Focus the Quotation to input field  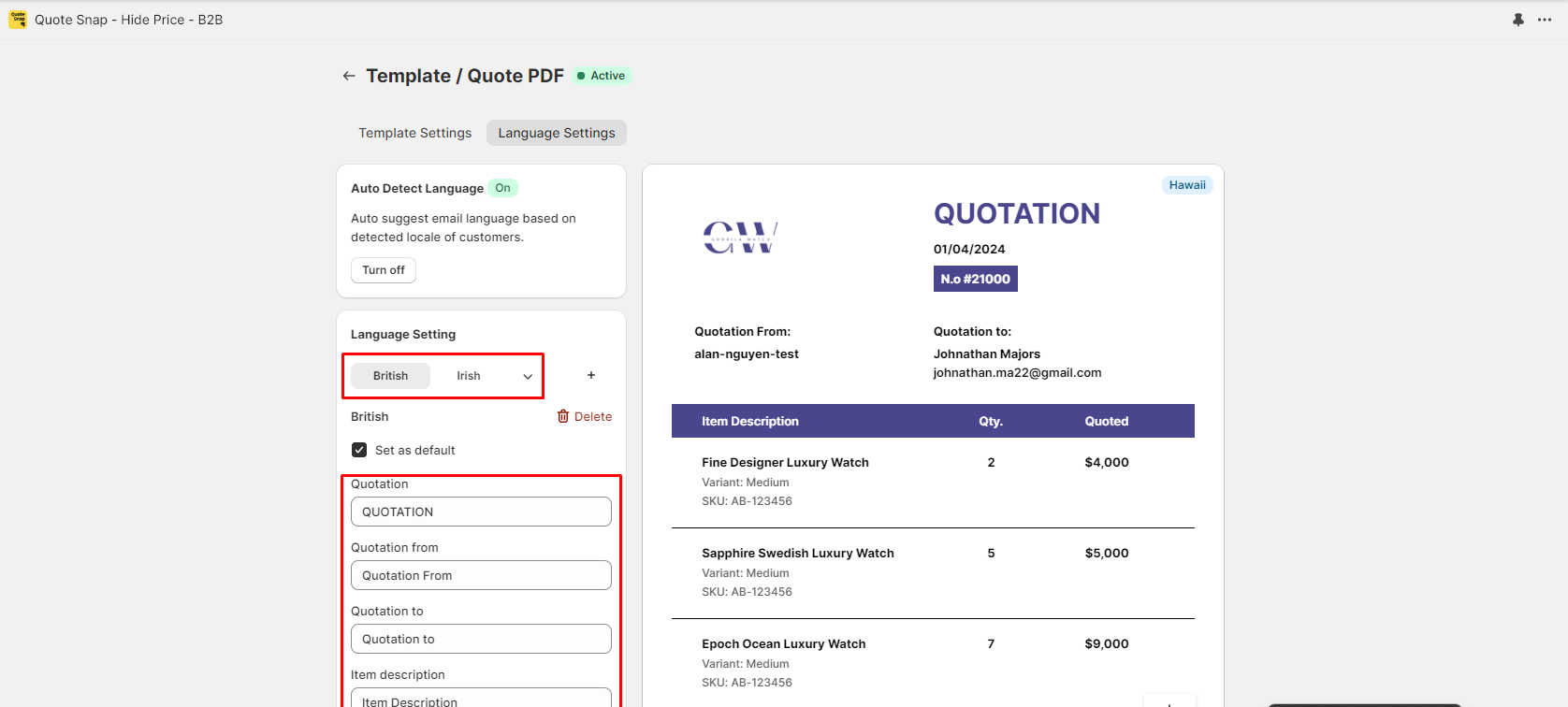point(481,639)
